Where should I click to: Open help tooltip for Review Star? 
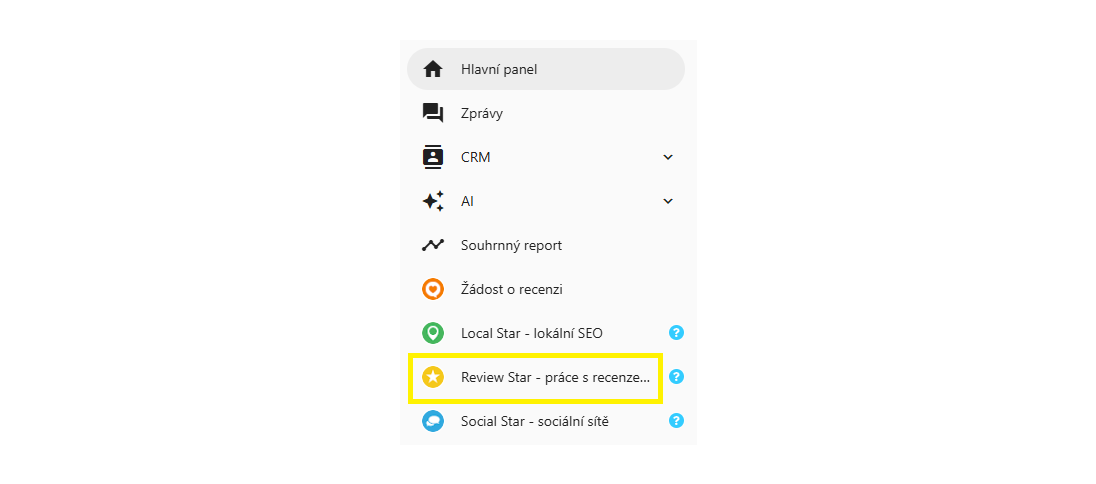click(676, 377)
